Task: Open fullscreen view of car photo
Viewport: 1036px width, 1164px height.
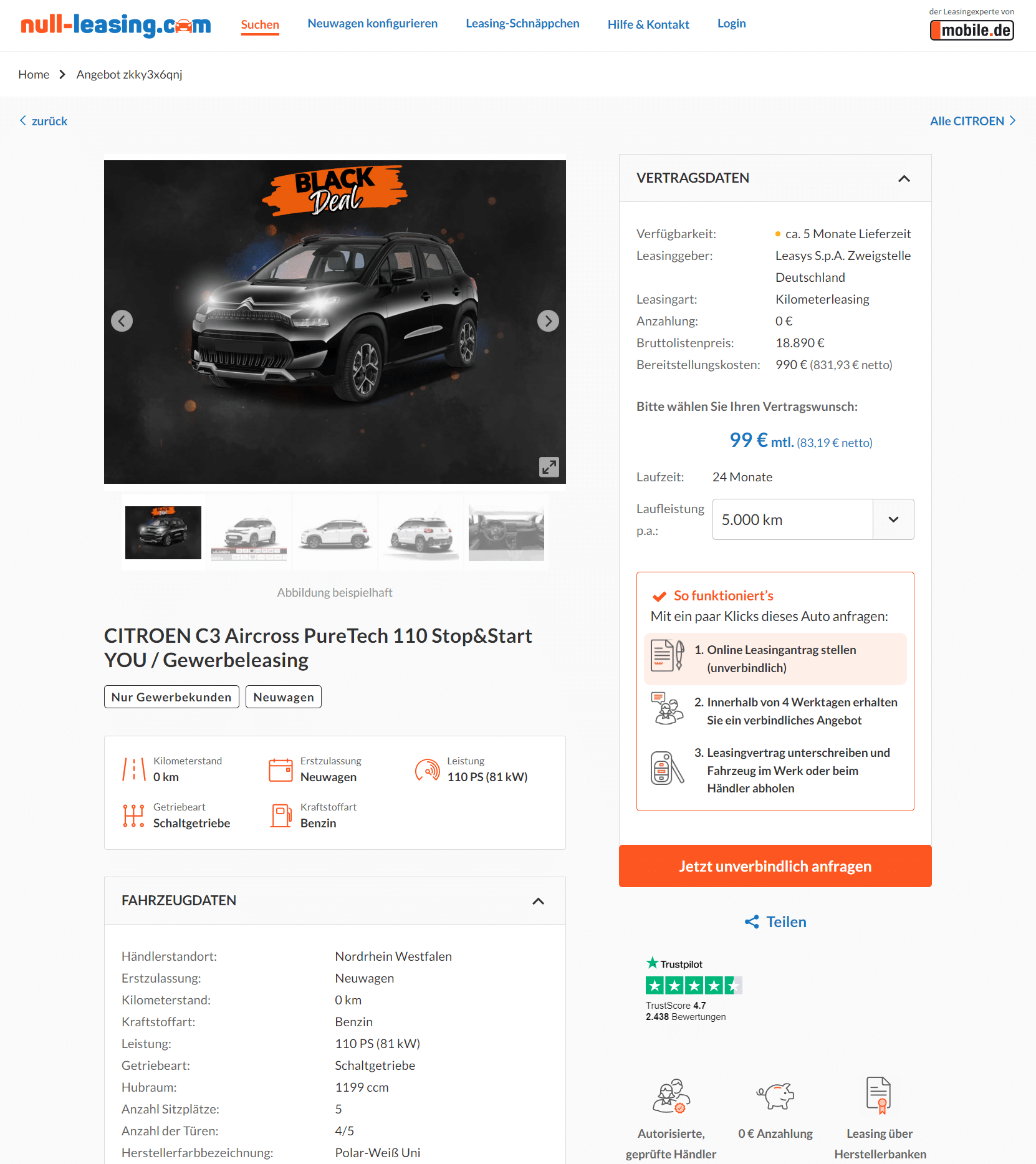Action: pyautogui.click(x=549, y=467)
